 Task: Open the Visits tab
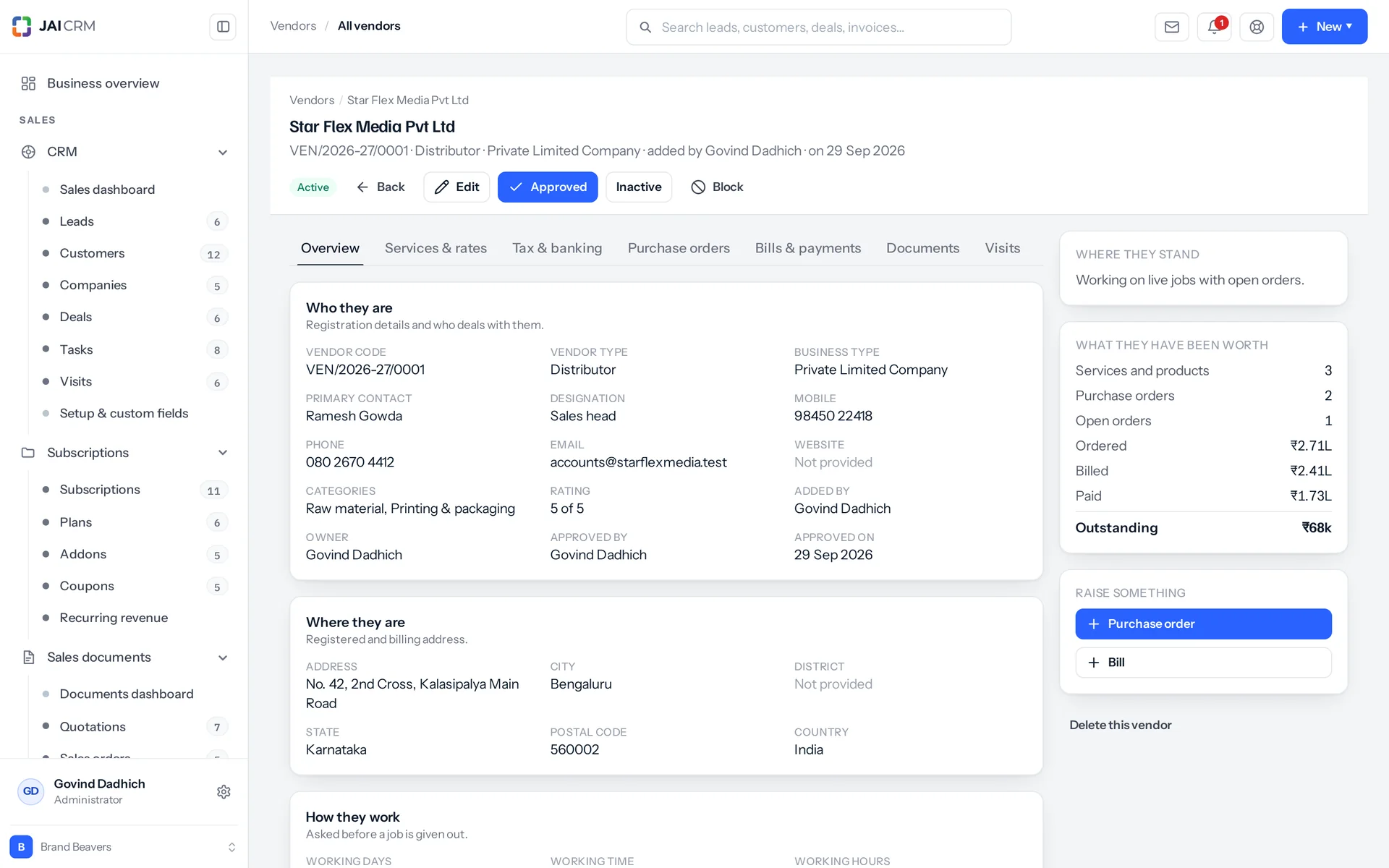(x=1002, y=248)
